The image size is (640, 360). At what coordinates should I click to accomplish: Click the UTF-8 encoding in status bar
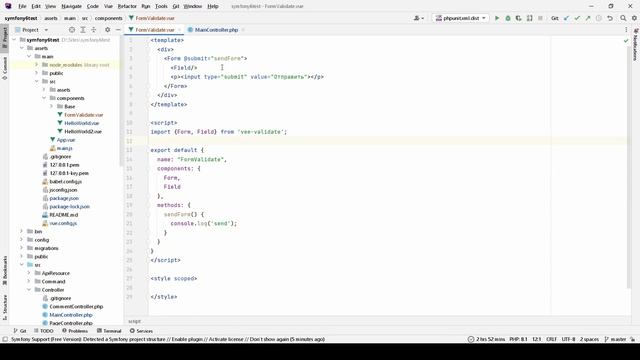568,339
